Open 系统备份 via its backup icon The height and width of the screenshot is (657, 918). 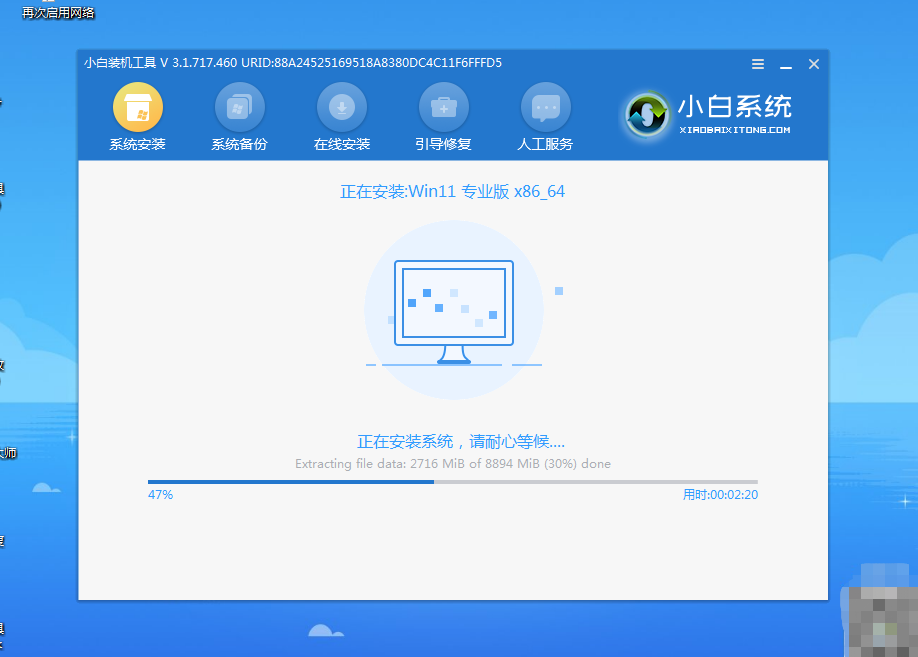point(239,107)
